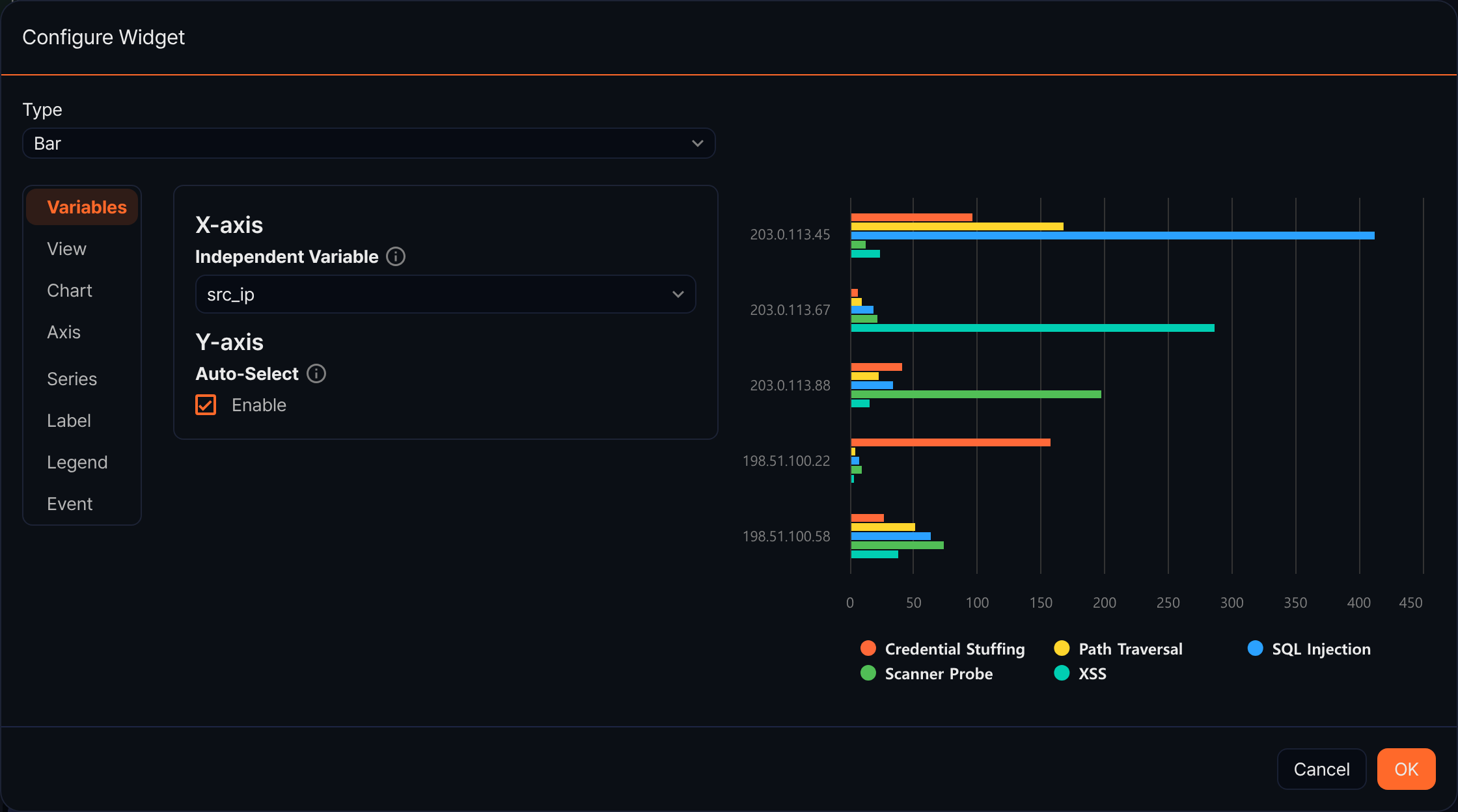Image resolution: width=1458 pixels, height=812 pixels.
Task: Click the 198.51.100.22 axis label
Action: (786, 461)
